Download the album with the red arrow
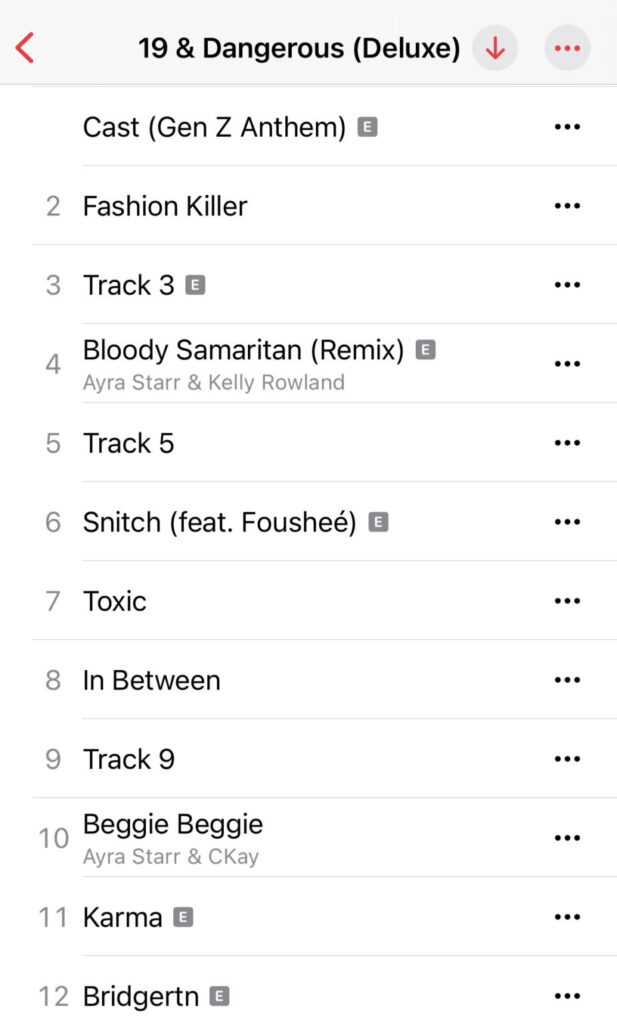 [496, 48]
